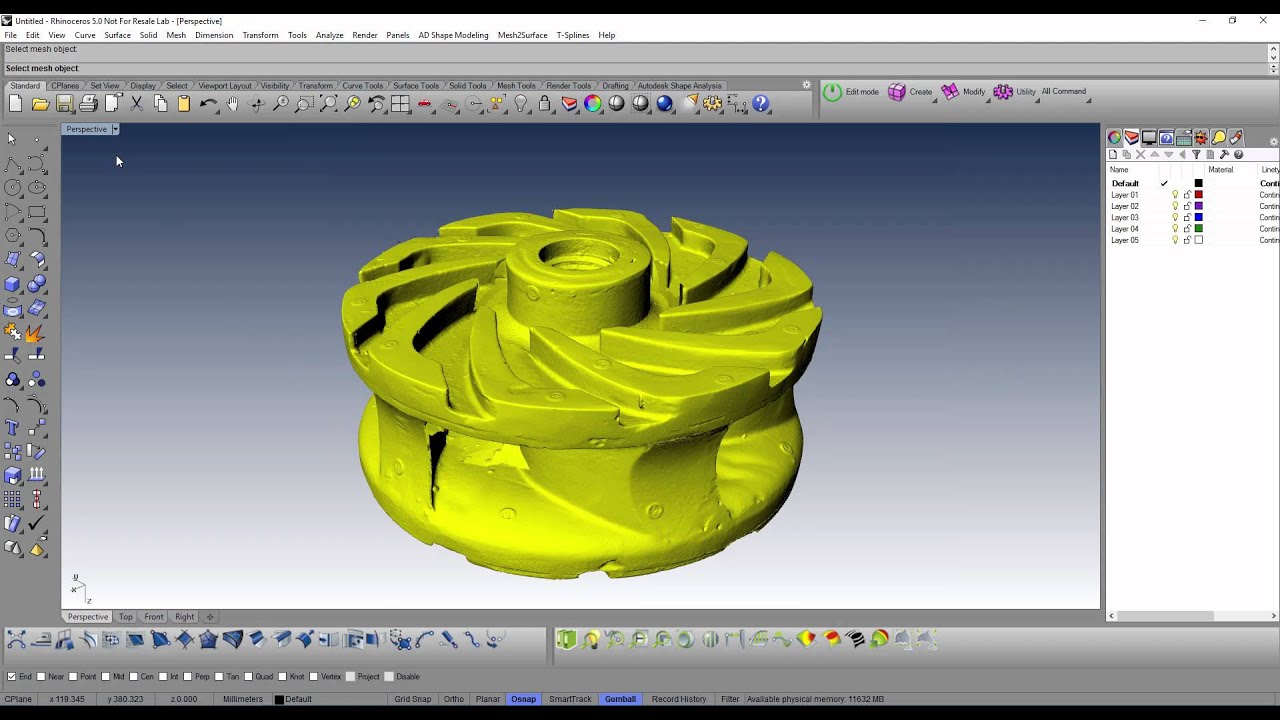1280x720 pixels.
Task: Open the Analyze menu
Action: 330,35
